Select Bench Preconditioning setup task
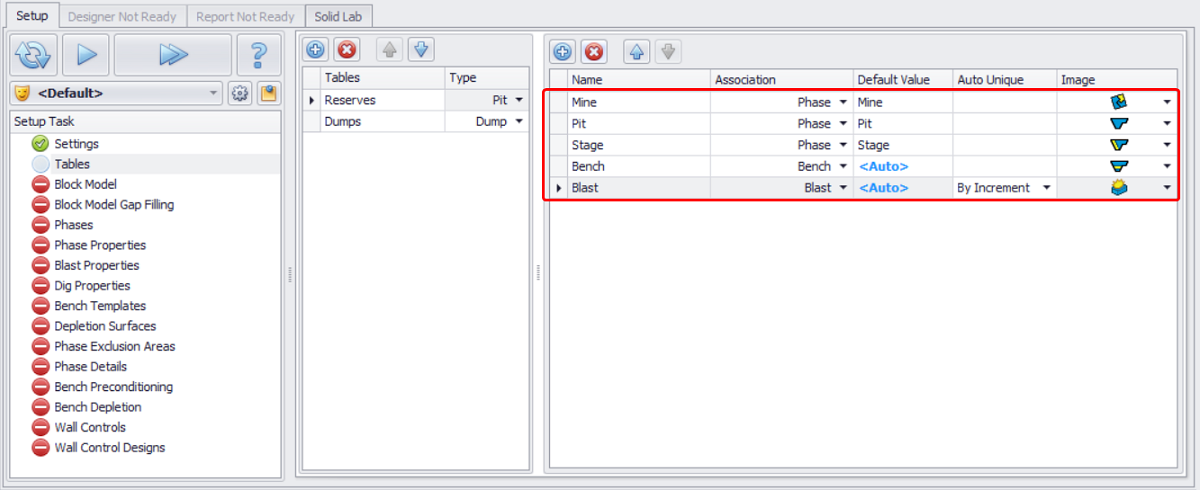The height and width of the screenshot is (490, 1200). tap(113, 387)
